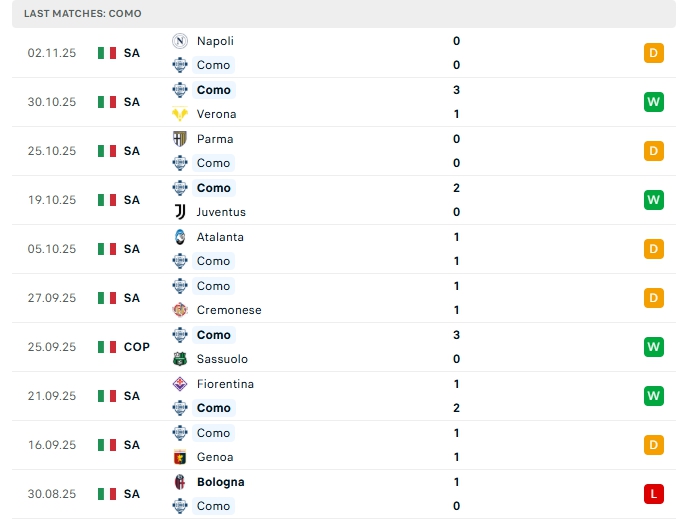
Task: Click the Verona club crest icon
Action: (180, 114)
